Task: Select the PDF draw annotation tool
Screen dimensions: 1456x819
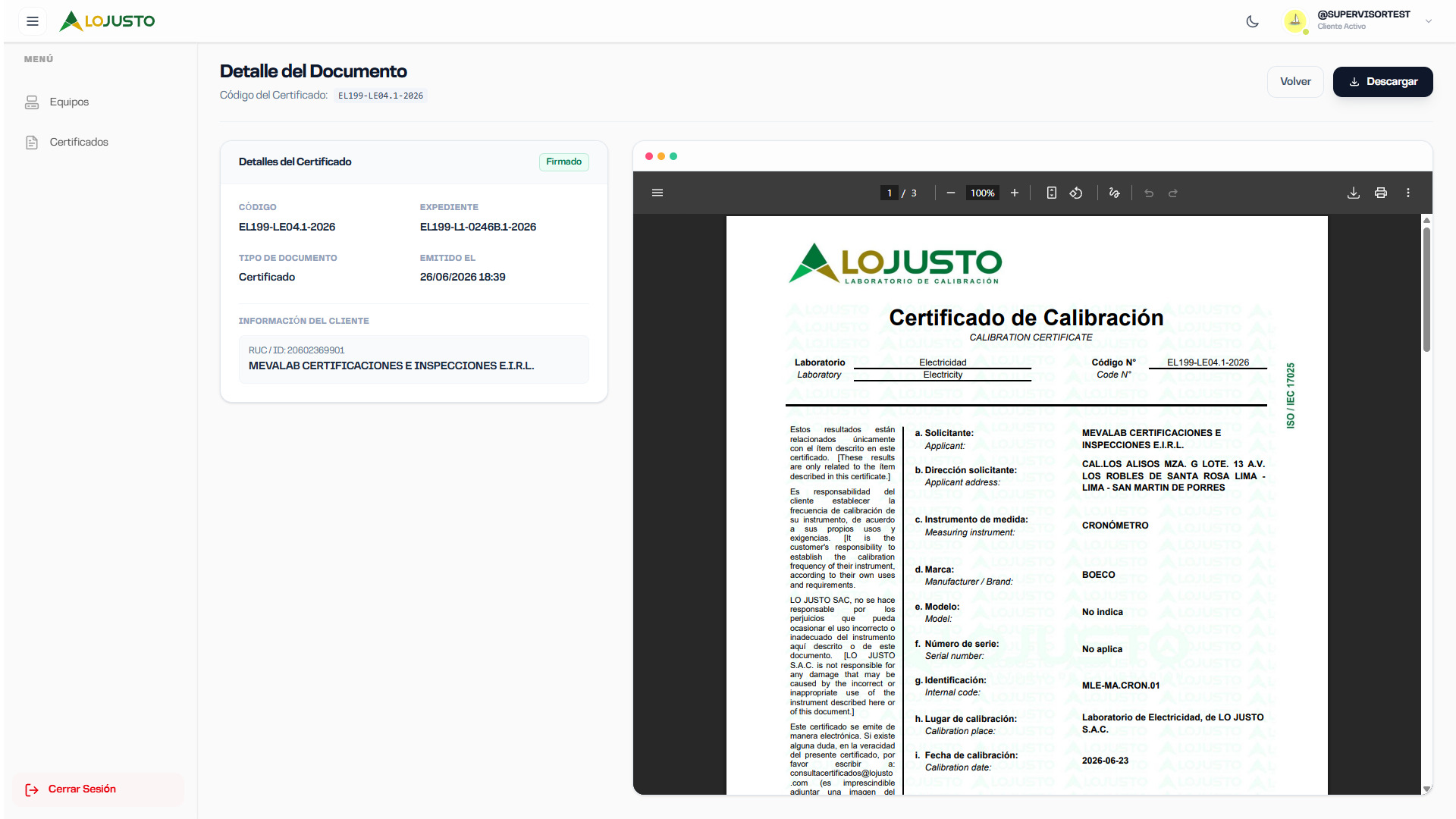Action: (x=1114, y=193)
